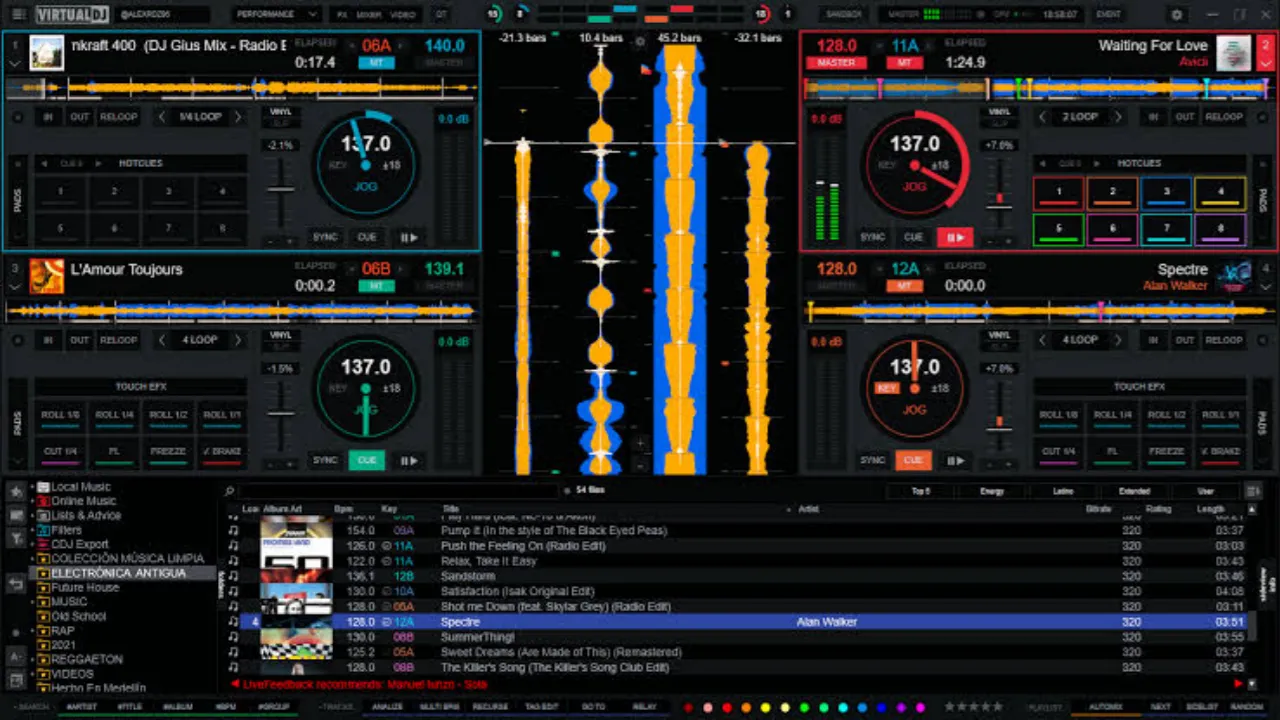
Task: Open HOTCUES pad mode menu on deck 2
Action: pyautogui.click(x=1140, y=163)
